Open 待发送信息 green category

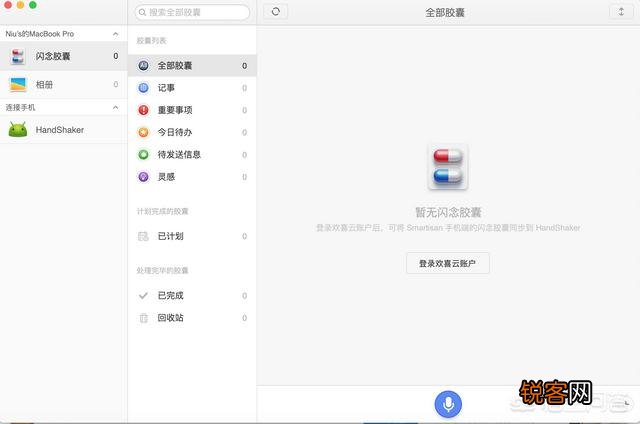click(x=192, y=155)
